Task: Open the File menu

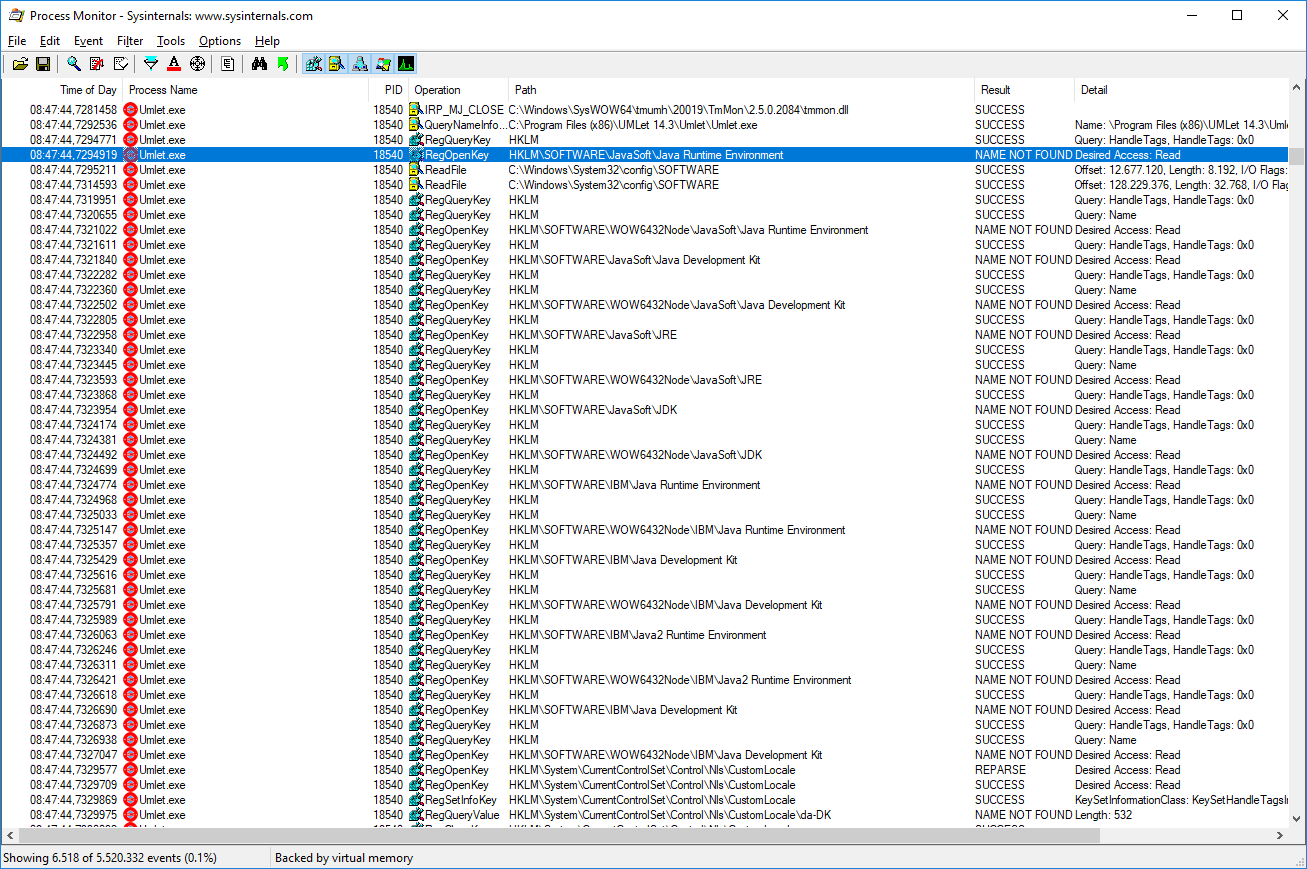Action: coord(17,41)
